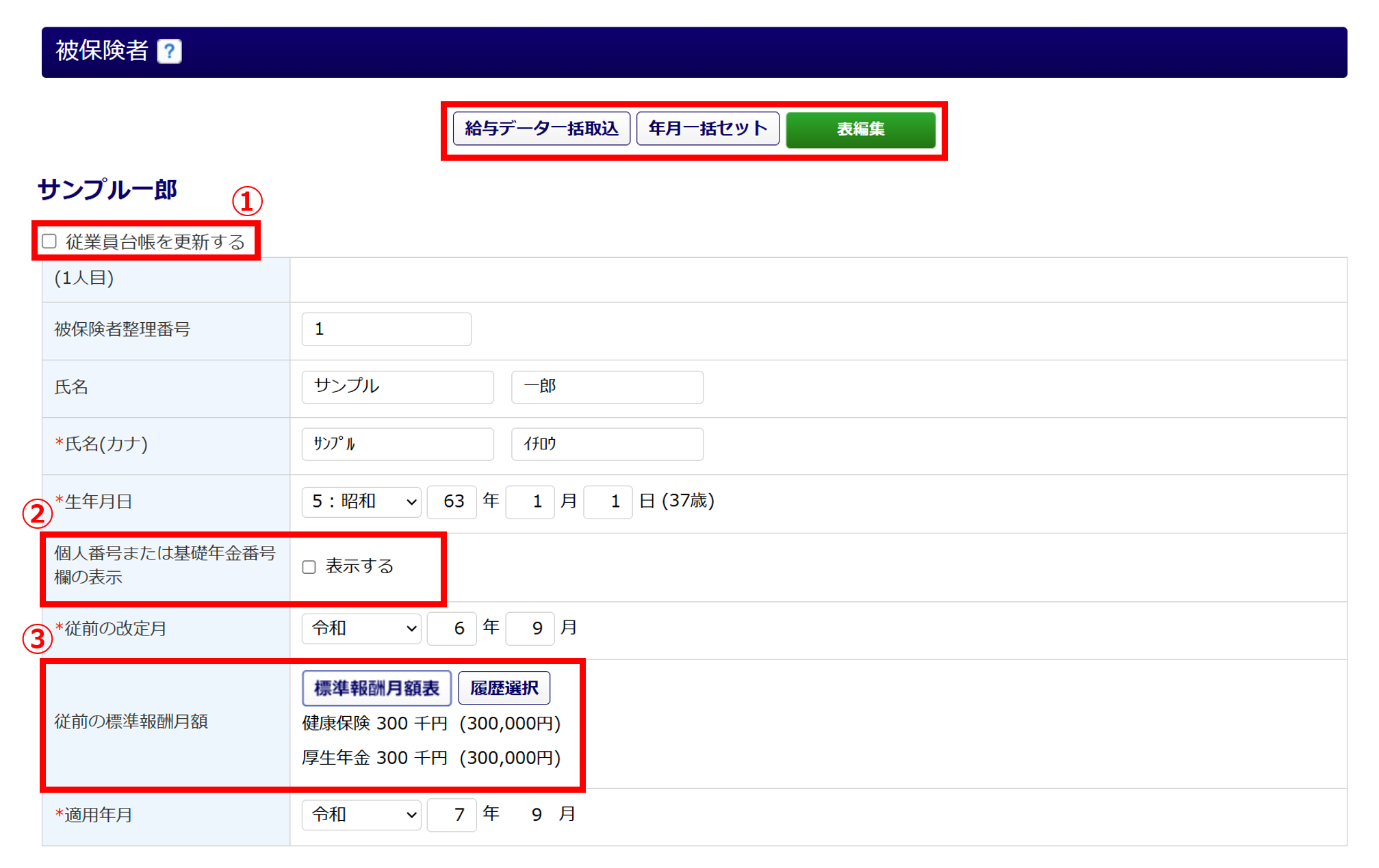
Task: Click the 従前の改定月 year field showing 6
Action: coord(452,628)
